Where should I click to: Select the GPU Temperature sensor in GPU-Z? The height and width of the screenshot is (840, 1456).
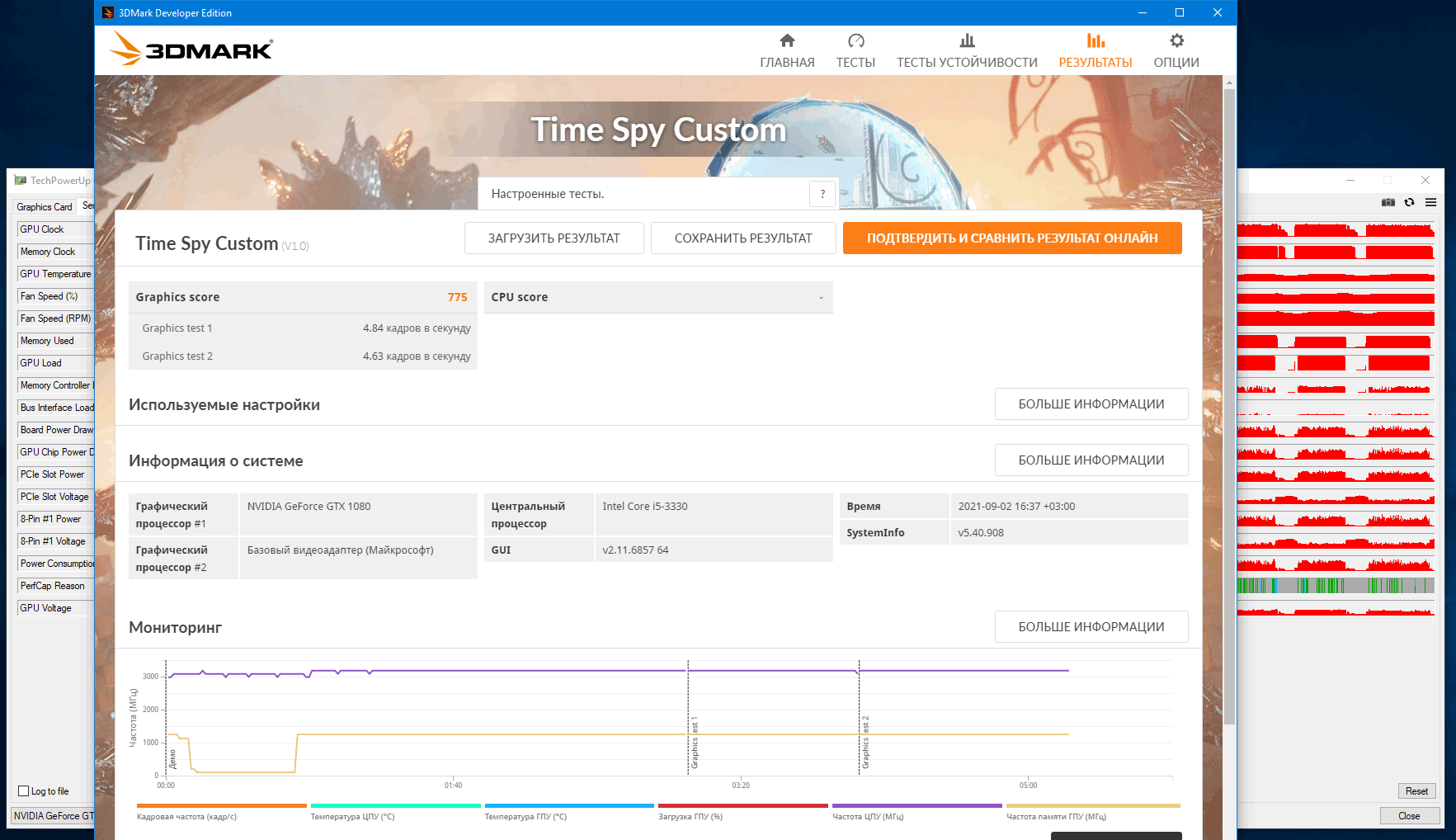coord(55,274)
